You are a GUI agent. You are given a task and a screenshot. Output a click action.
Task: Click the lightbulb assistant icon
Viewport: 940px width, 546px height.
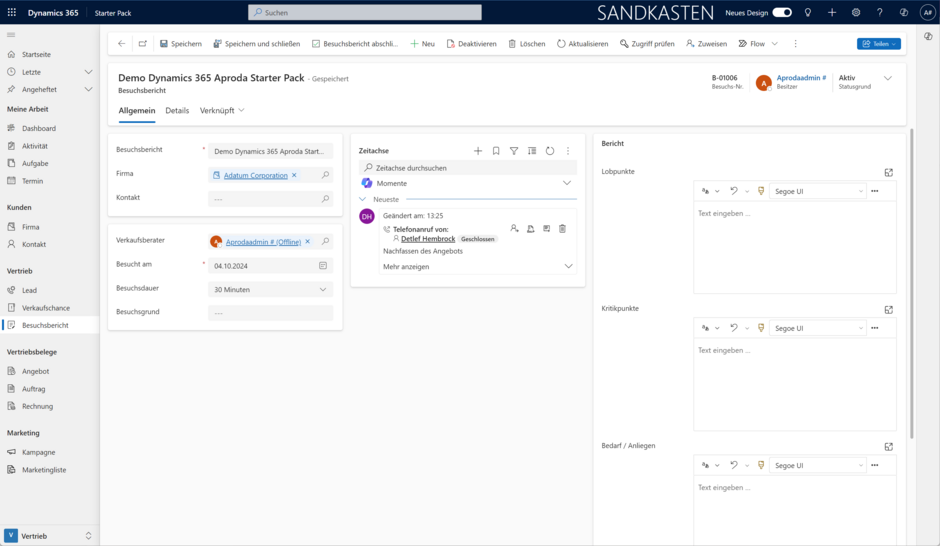[x=808, y=12]
